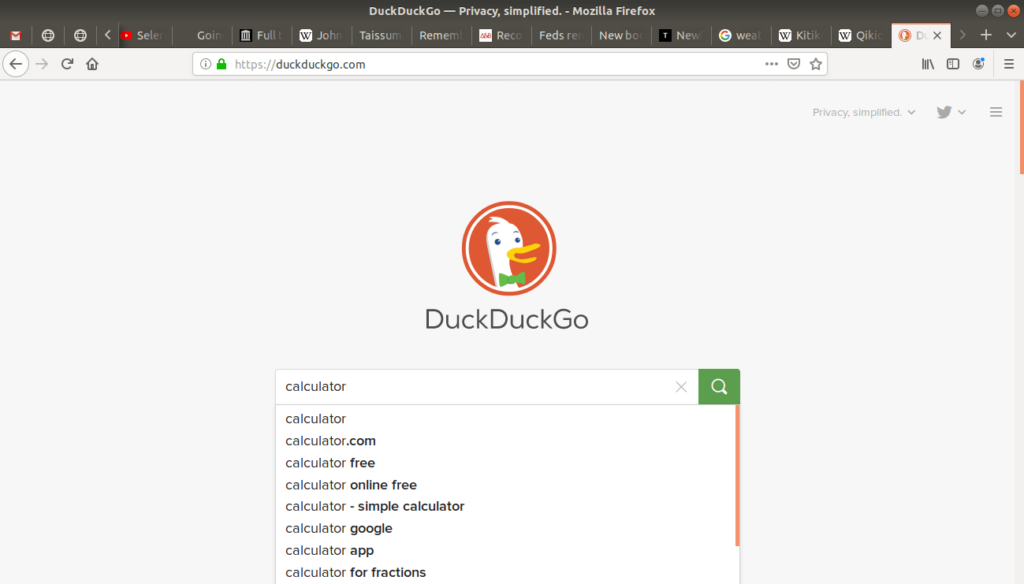The width and height of the screenshot is (1024, 584).
Task: Click the green padlock security icon
Action: 221,64
